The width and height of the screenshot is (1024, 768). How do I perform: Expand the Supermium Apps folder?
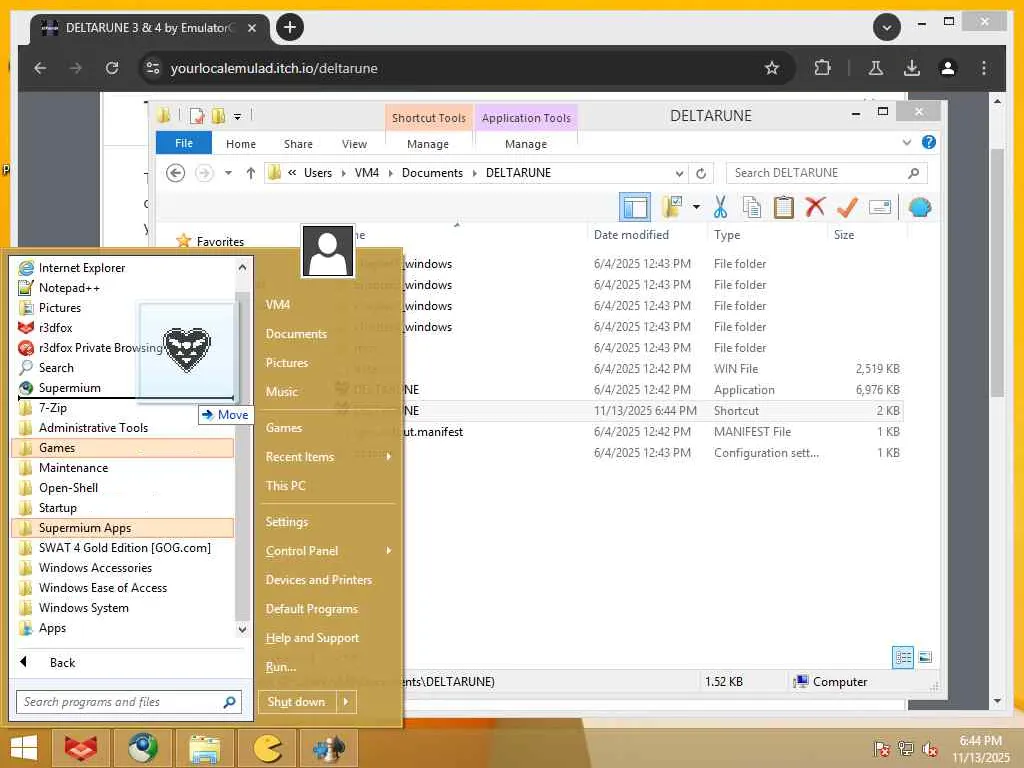pyautogui.click(x=123, y=528)
